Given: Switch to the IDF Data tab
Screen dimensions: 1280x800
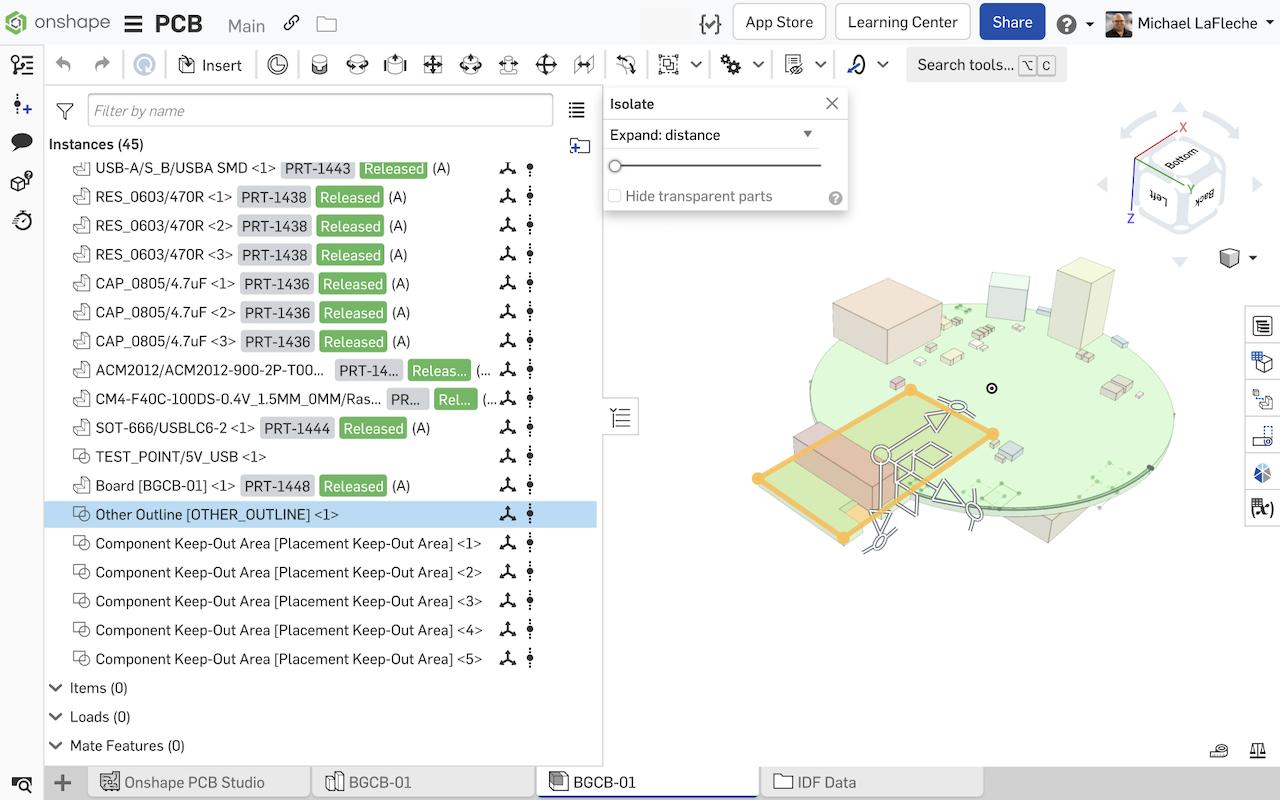Looking at the screenshot, I should tap(826, 782).
